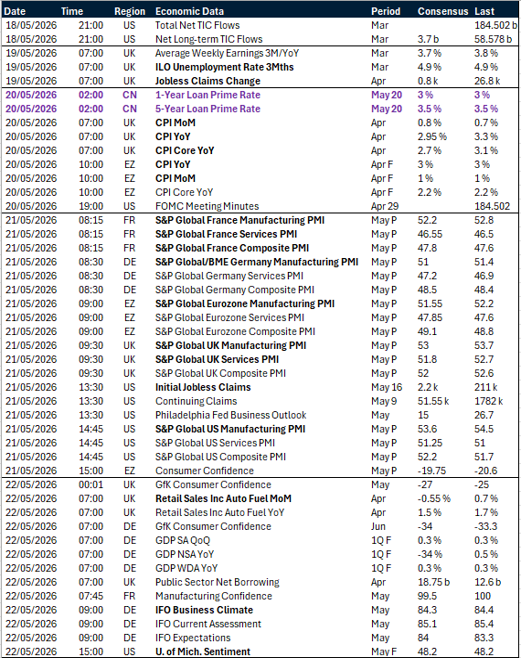The image size is (521, 658).
Task: Click Eurozone Consumer Confidence at 15:00
Action: (205, 470)
